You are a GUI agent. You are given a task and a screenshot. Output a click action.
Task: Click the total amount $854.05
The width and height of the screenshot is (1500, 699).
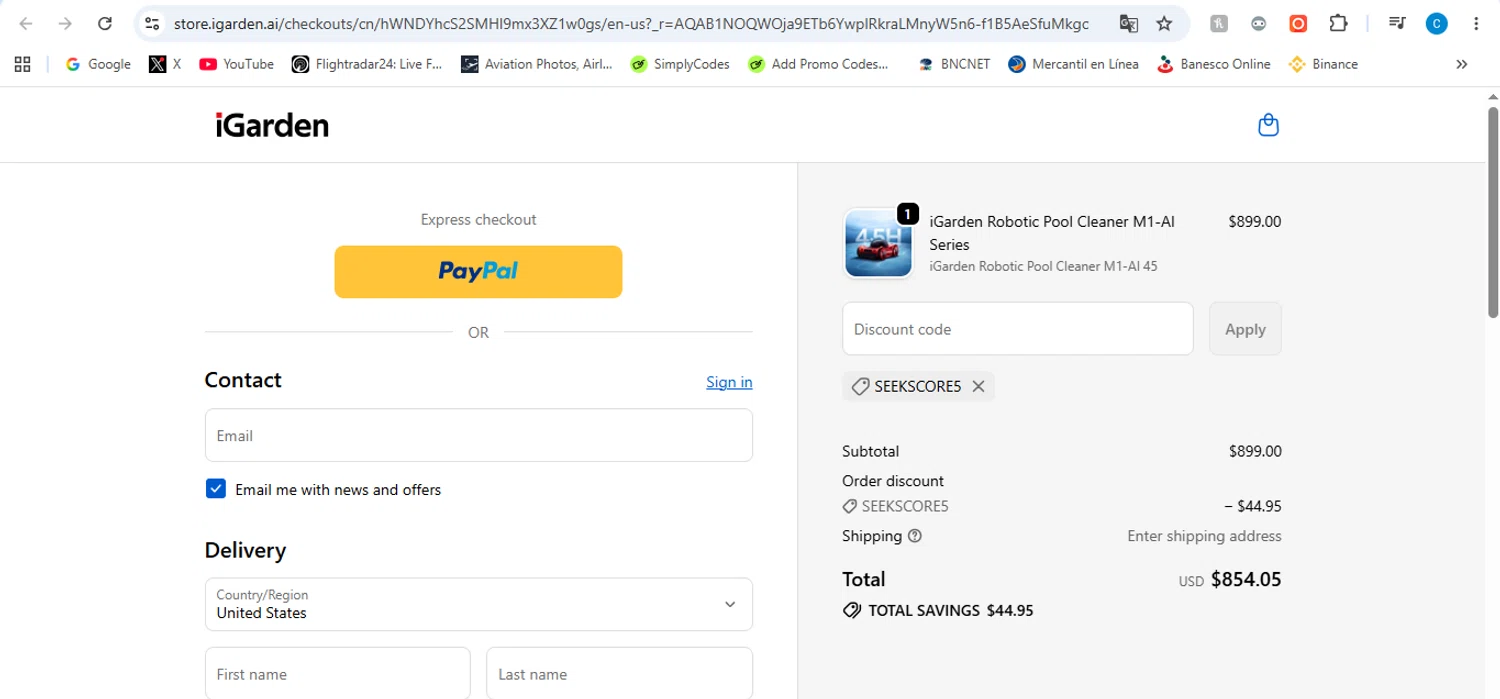(x=1245, y=579)
